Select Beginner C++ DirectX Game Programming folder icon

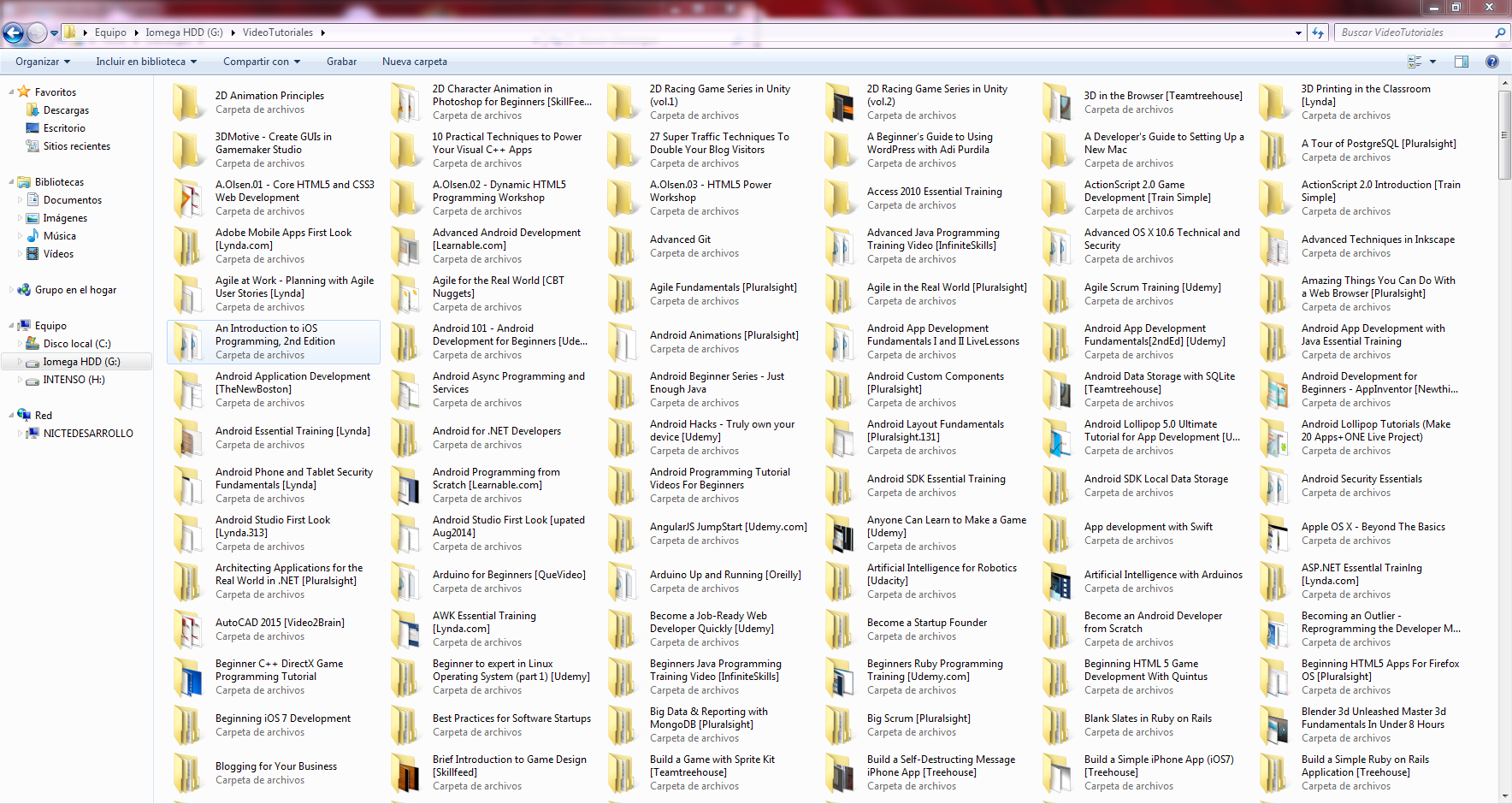pyautogui.click(x=186, y=677)
